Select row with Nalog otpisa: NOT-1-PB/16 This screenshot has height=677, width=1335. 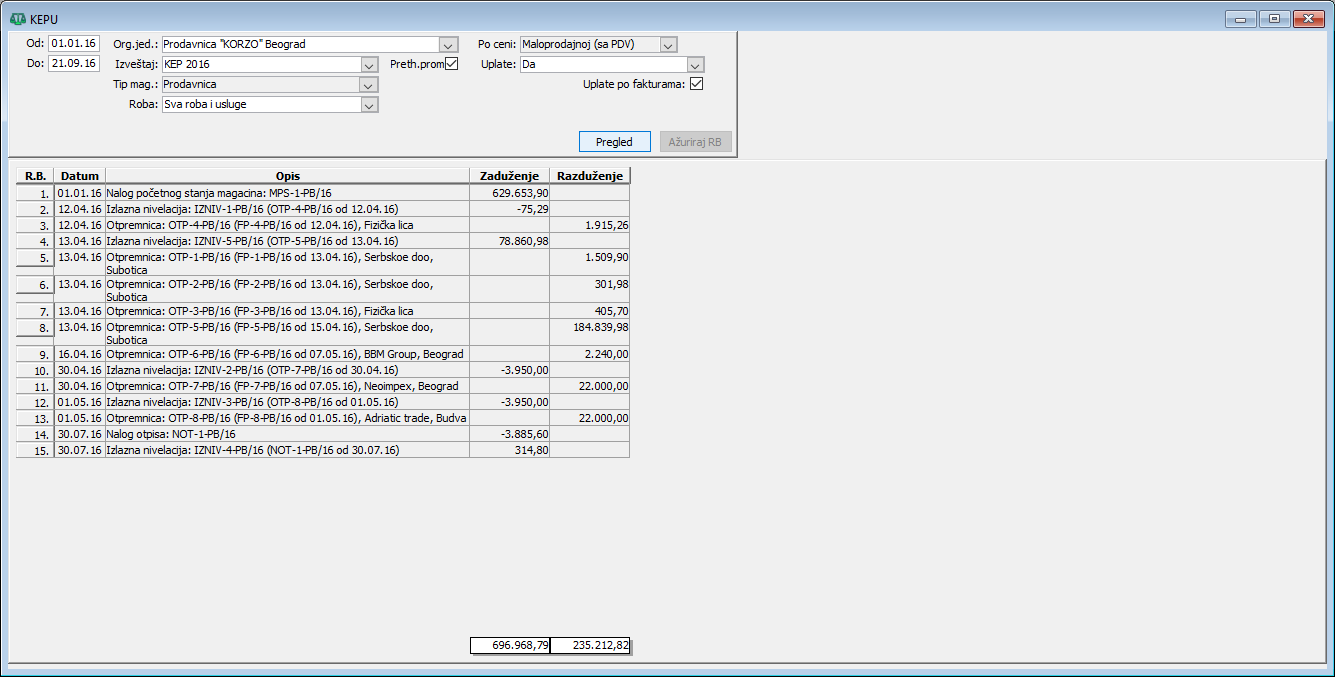coord(287,436)
